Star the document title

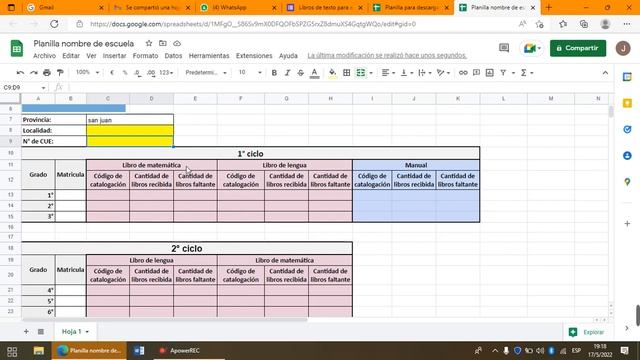click(149, 43)
